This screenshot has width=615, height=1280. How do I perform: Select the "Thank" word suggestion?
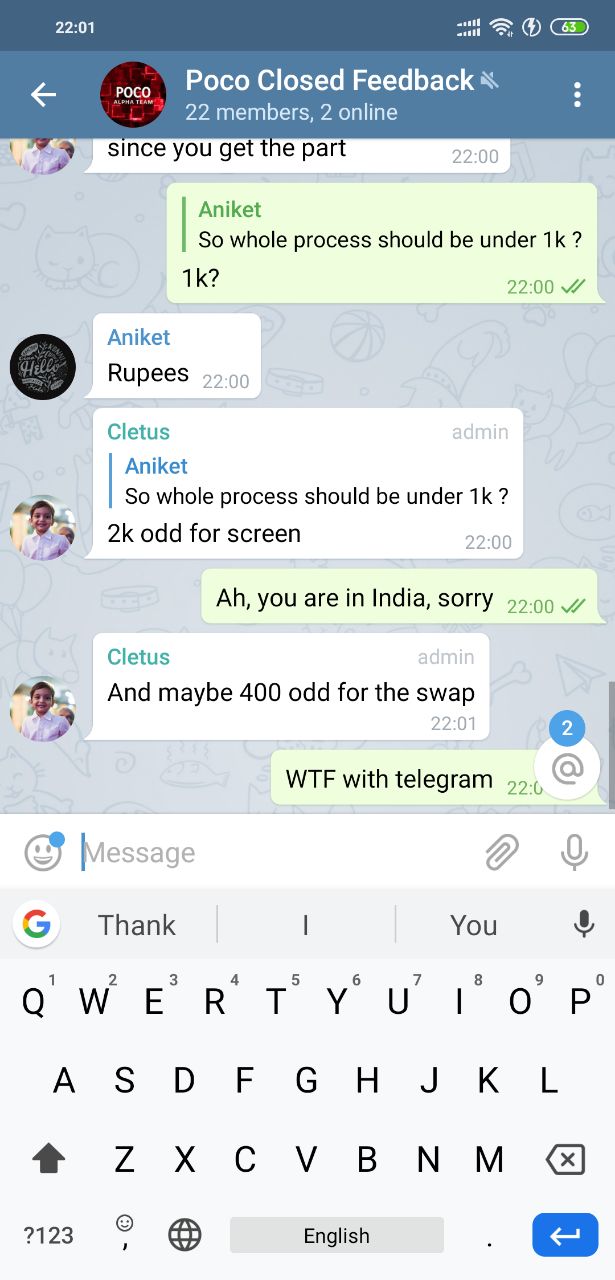(x=137, y=925)
